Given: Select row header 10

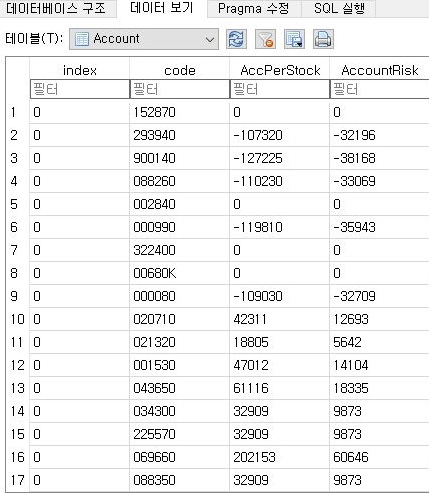Looking at the screenshot, I should [18, 319].
